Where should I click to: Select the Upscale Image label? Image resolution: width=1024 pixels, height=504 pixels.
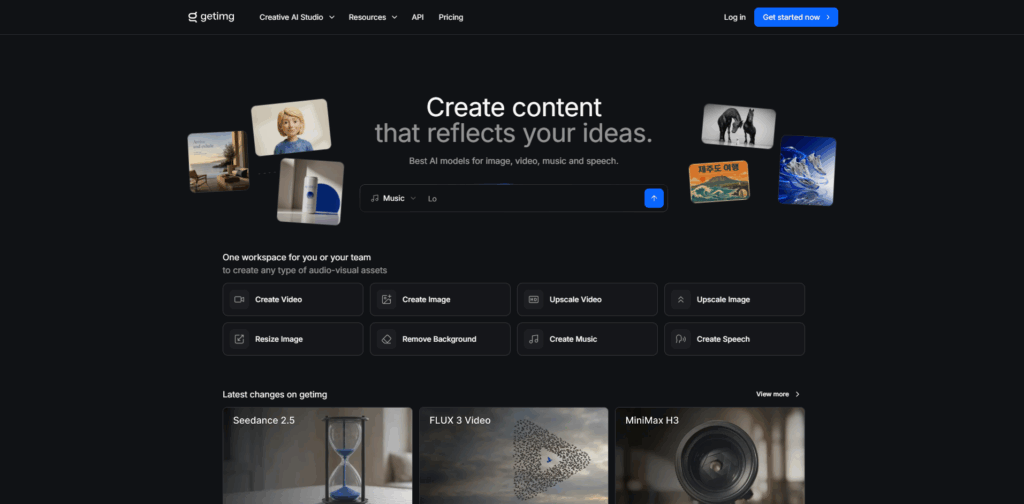pos(723,300)
